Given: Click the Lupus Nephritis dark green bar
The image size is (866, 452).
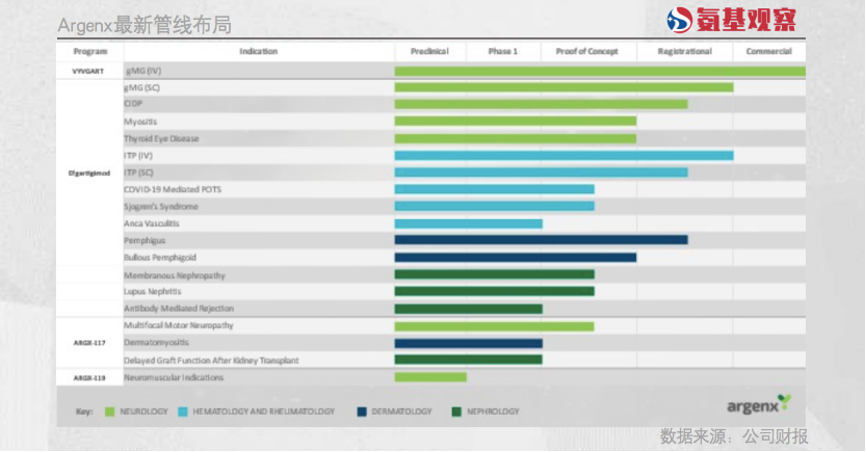Looking at the screenshot, I should tap(494, 291).
